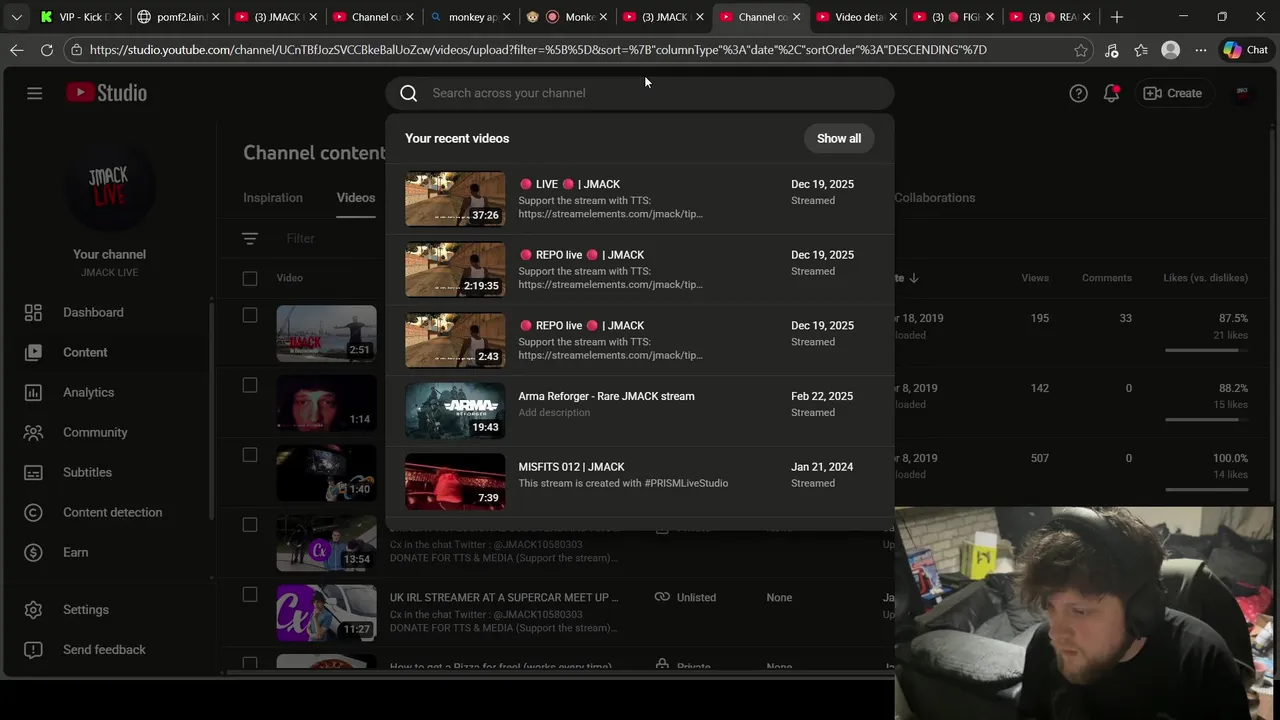1280x720 pixels.
Task: Click the 33 comments count
Action: click(x=1125, y=318)
